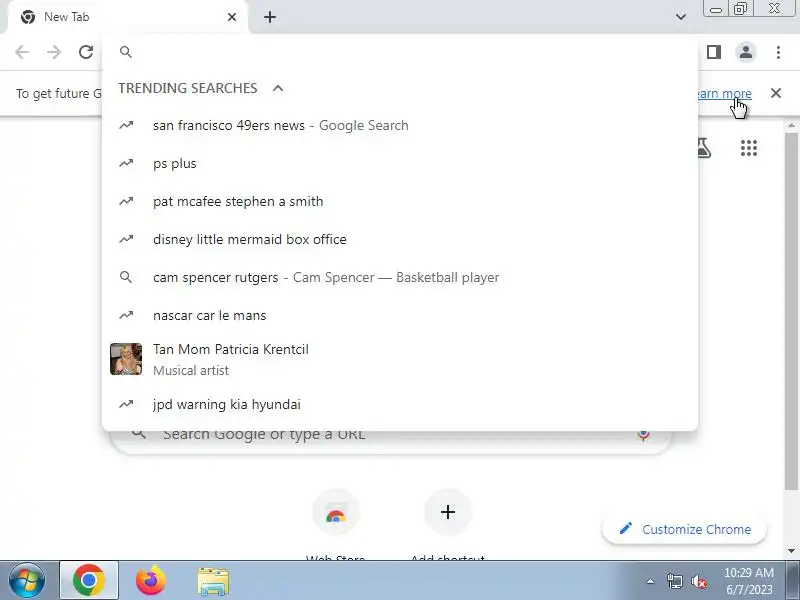
Task: Click page scrollbar up arrow
Action: pyautogui.click(x=791, y=126)
